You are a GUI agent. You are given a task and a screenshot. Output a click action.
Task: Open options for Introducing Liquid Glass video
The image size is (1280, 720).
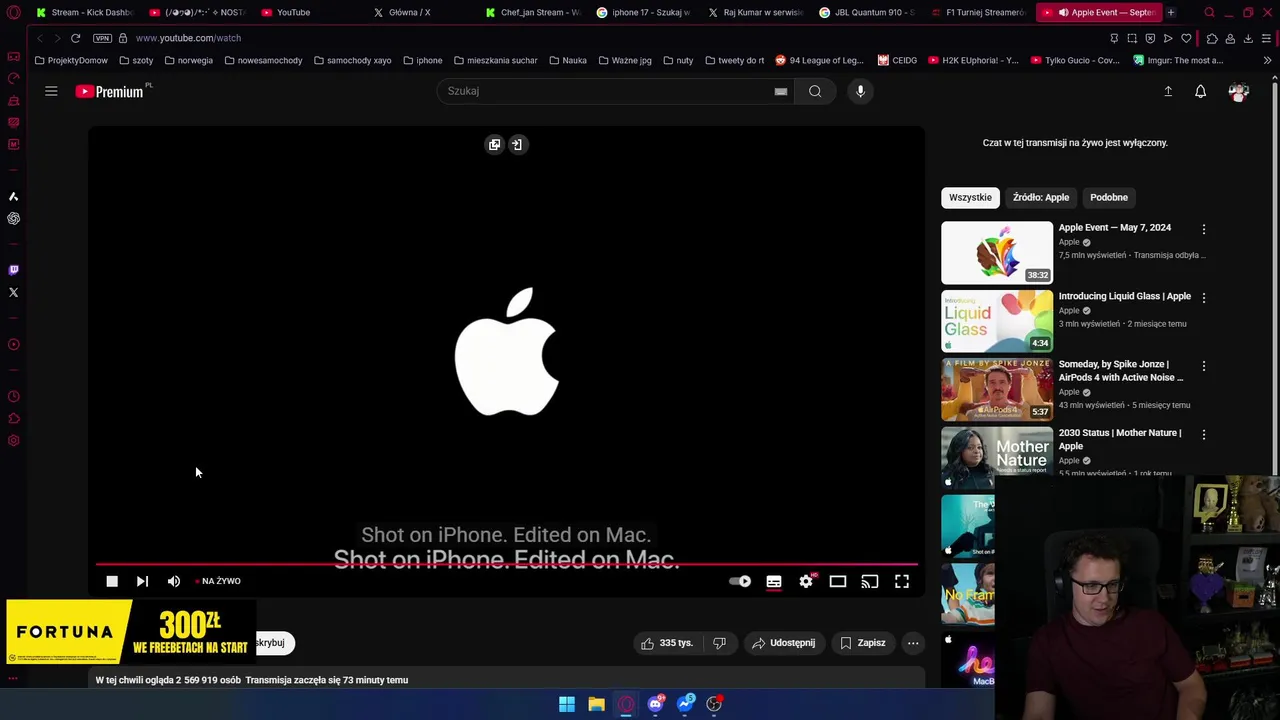click(1204, 298)
